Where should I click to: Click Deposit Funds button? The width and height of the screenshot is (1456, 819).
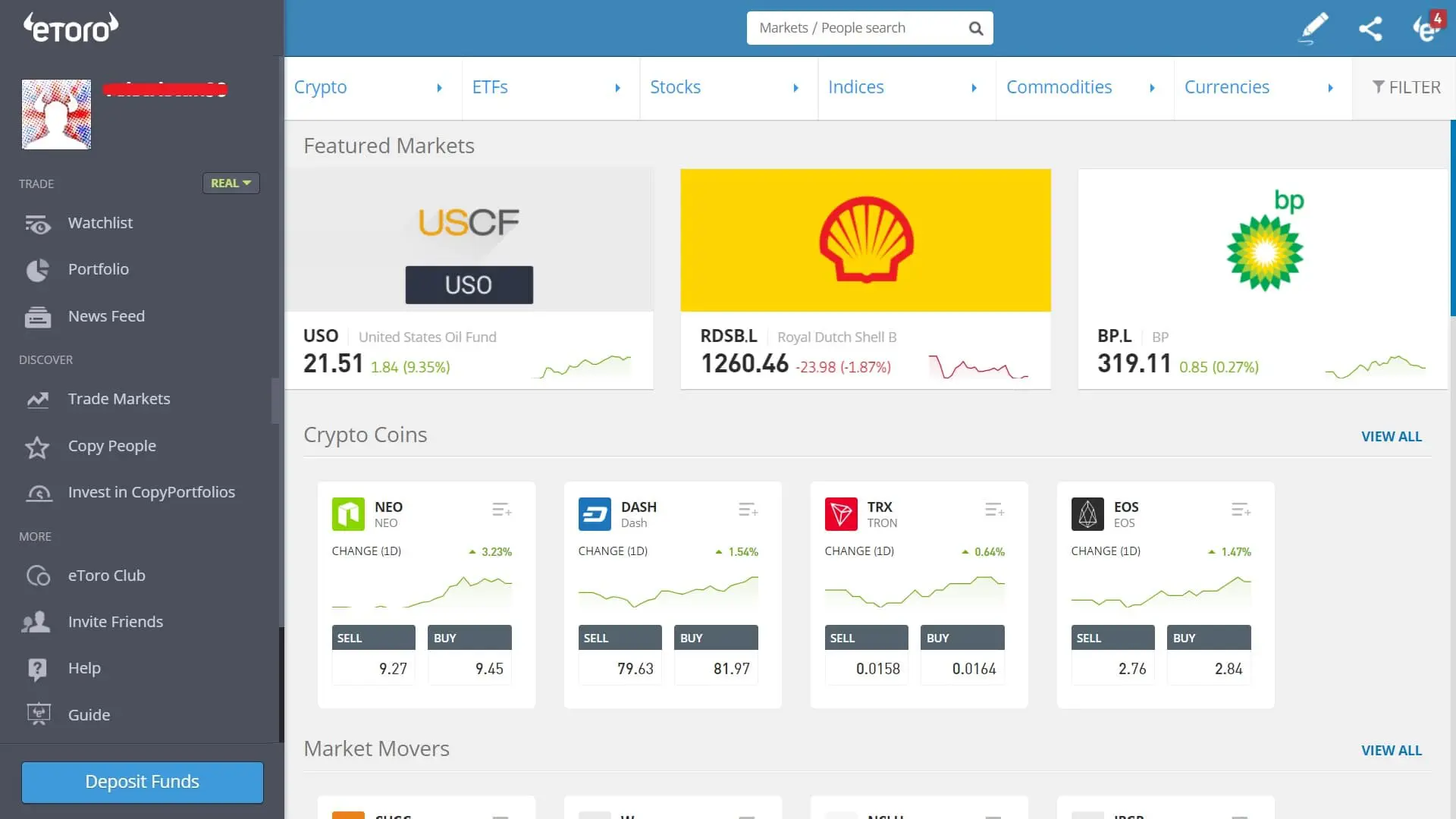pos(143,783)
